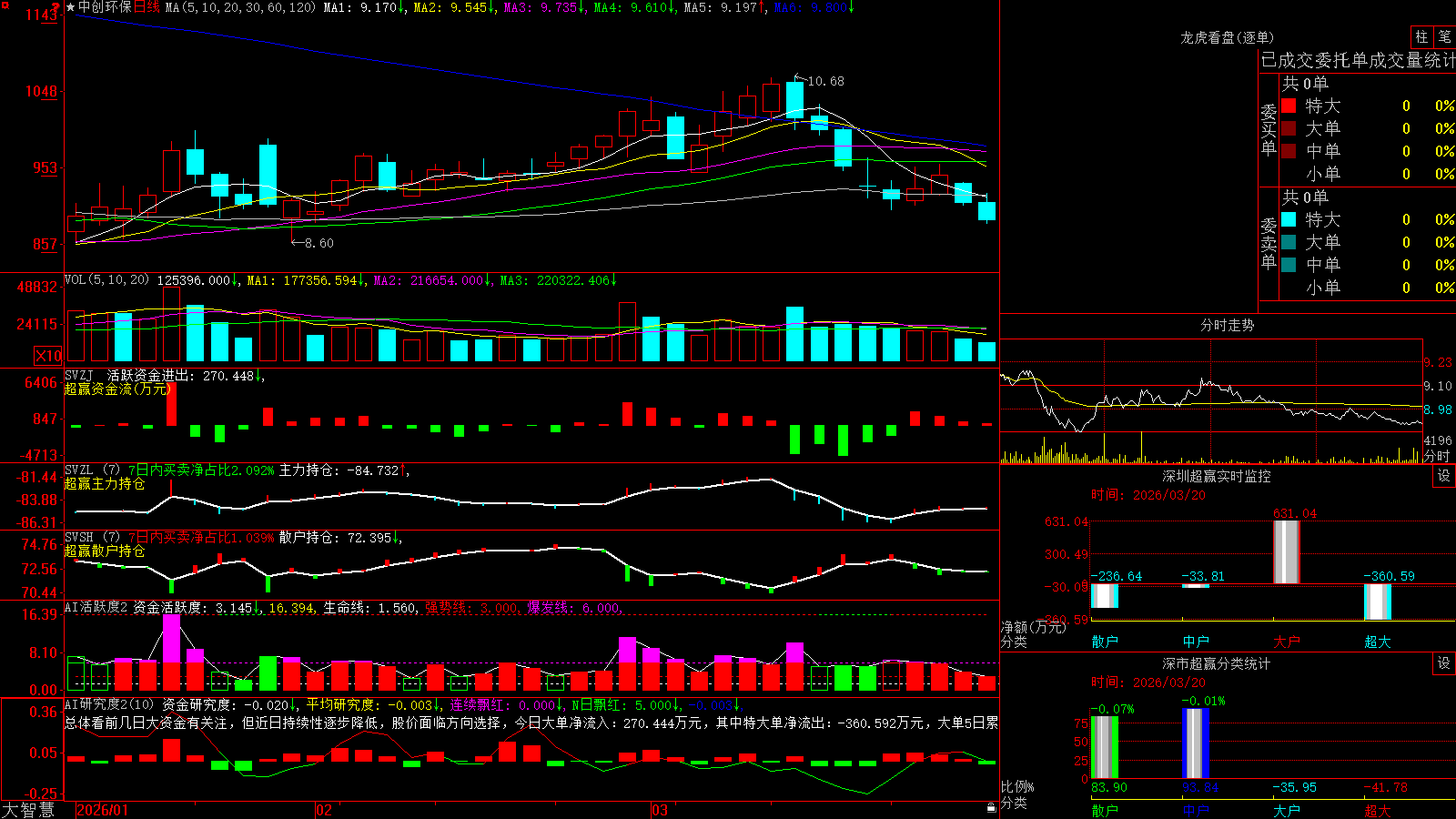Click the MA(5,10,20,30,60,120) indicator label
The image size is (1456, 819).
point(241,7)
